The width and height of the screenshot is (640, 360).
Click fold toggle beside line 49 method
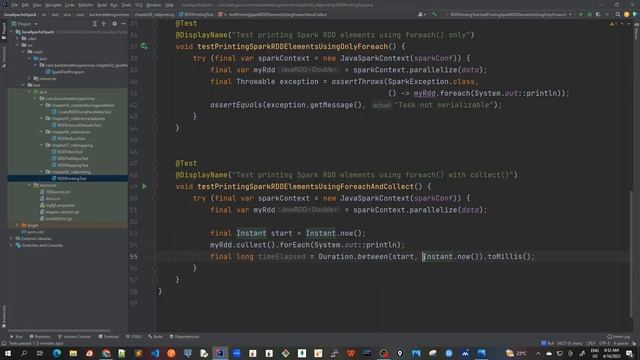156,187
